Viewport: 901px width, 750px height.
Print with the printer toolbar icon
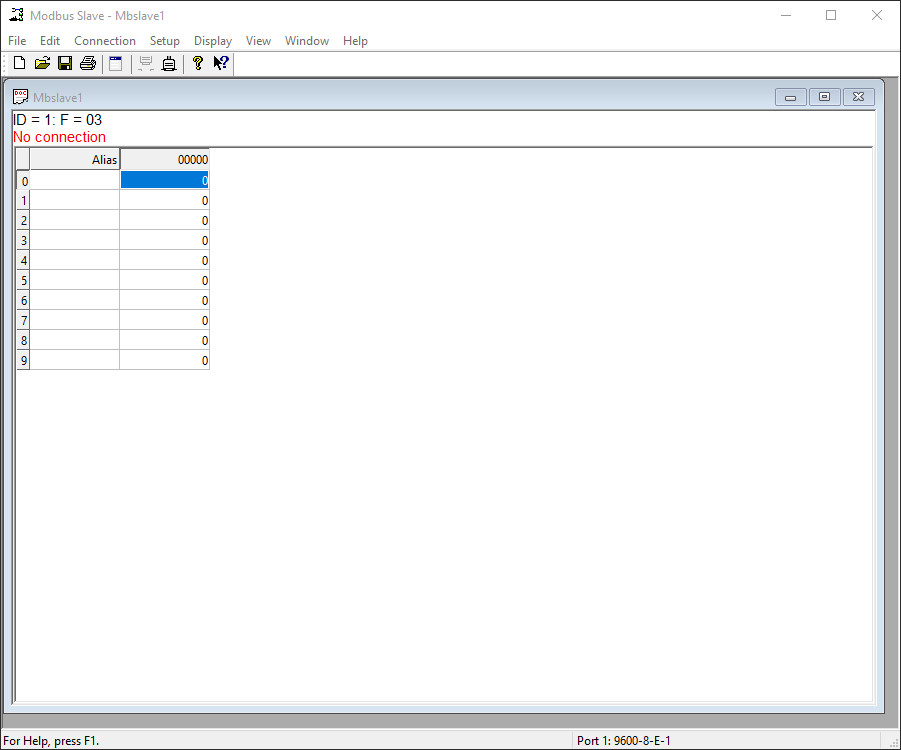(88, 63)
